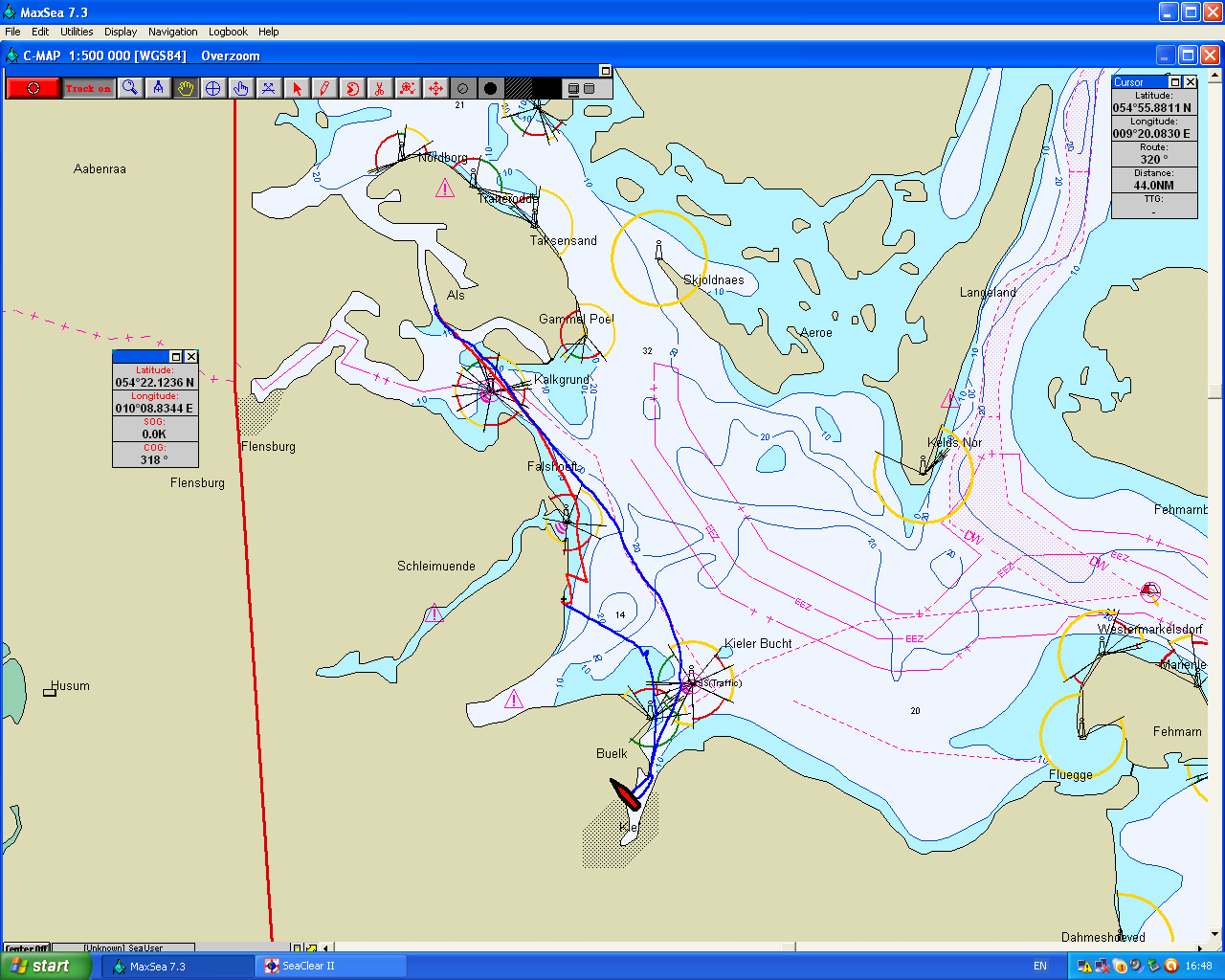
Task: Click the disconnected network tray icon
Action: (x=1102, y=967)
